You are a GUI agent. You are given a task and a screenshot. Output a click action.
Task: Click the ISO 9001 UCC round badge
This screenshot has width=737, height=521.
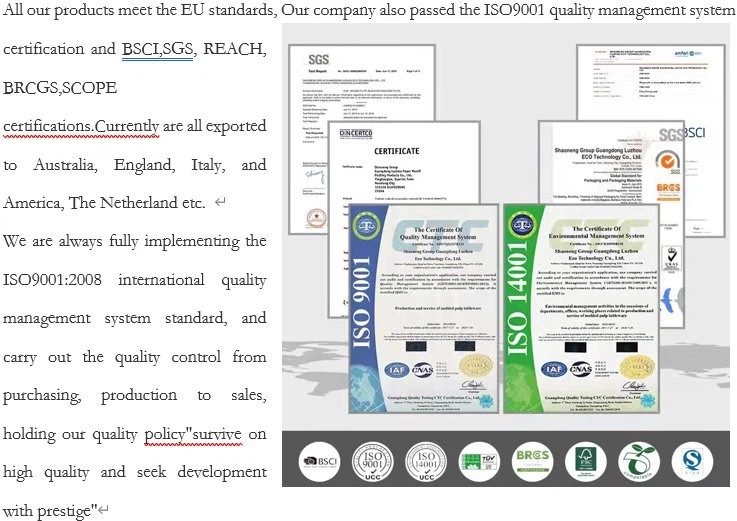pyautogui.click(x=373, y=460)
